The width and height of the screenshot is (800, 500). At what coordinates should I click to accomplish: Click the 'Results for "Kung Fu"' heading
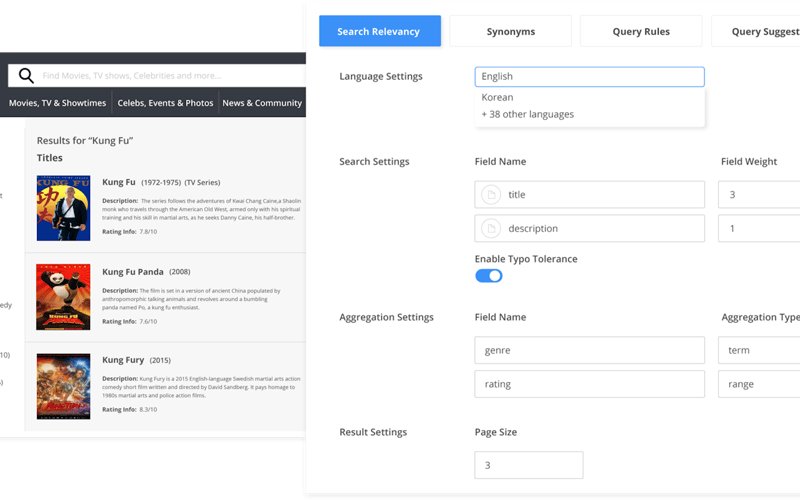85,141
